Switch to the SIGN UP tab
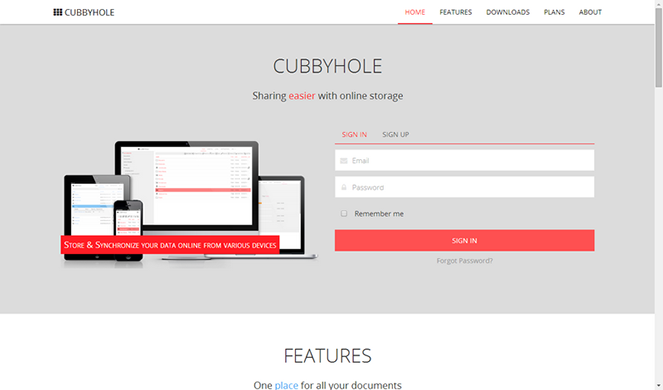 395,135
